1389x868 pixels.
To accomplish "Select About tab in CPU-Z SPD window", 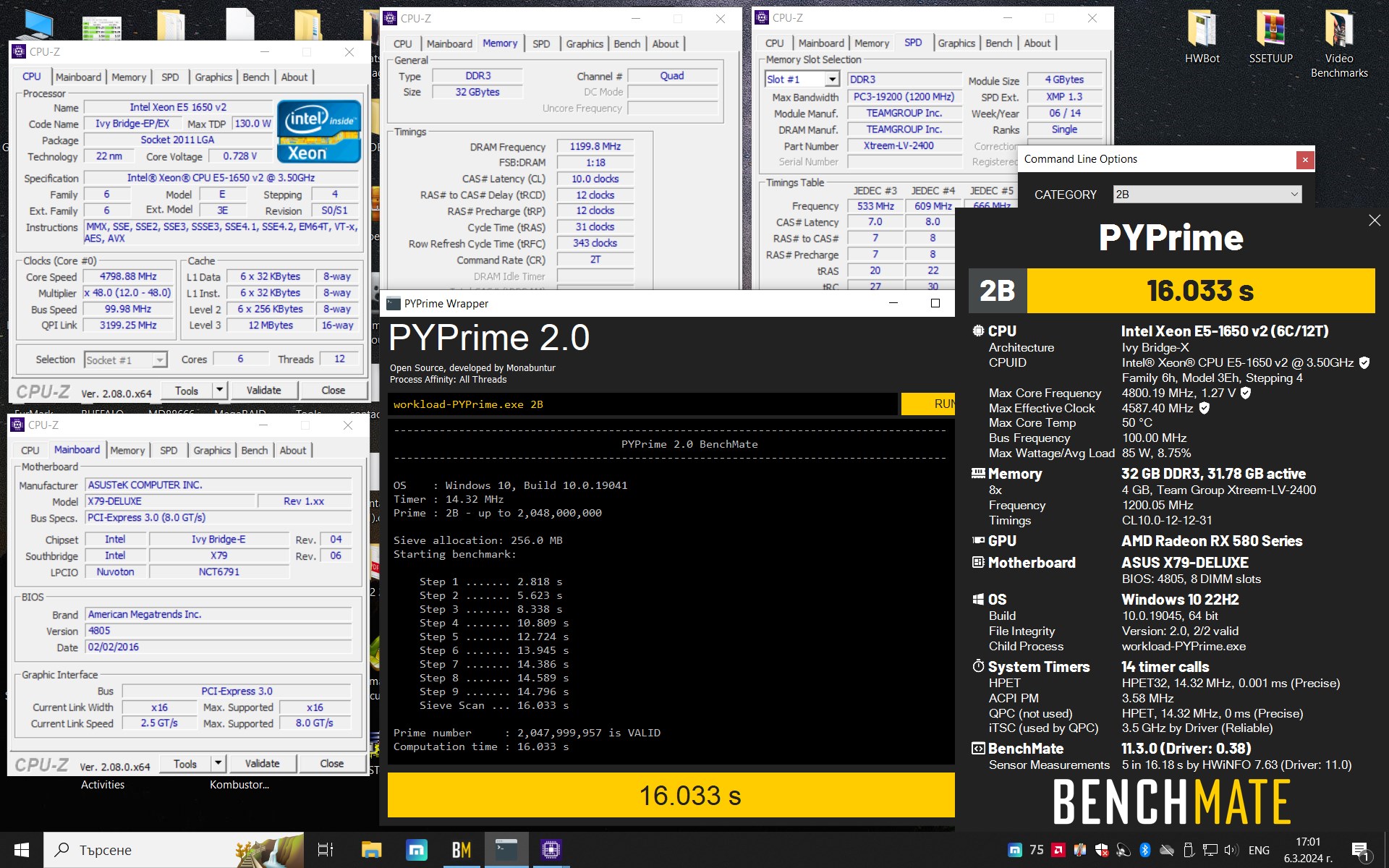I will coord(1037,43).
